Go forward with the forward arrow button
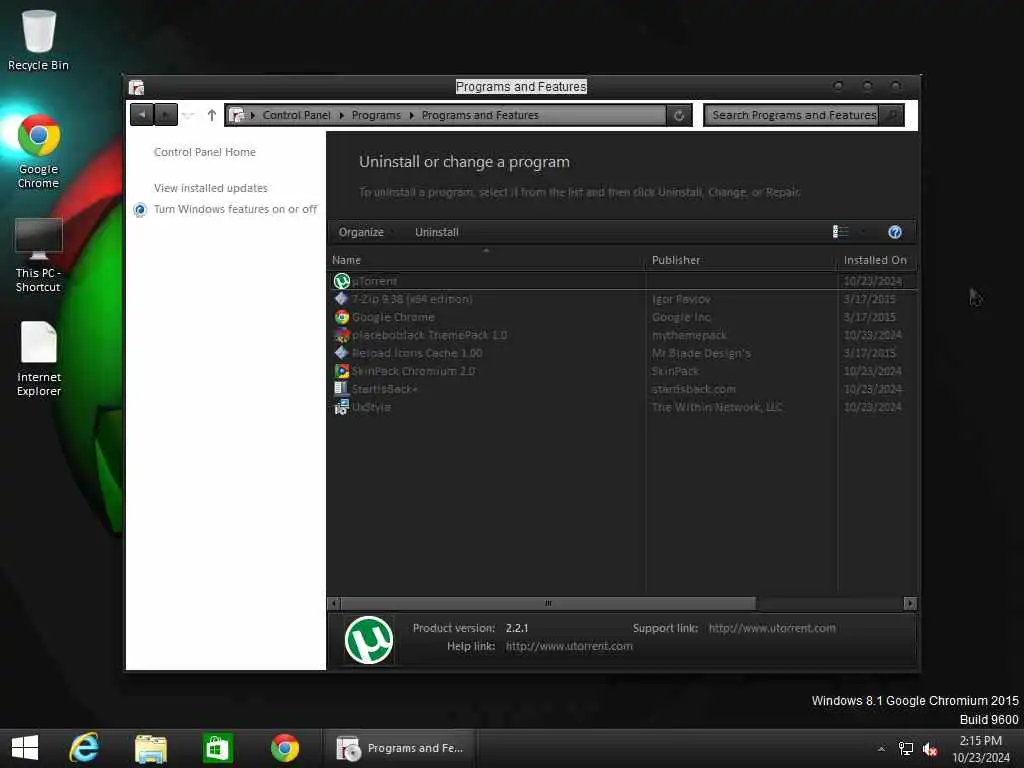This screenshot has height=768, width=1024. (166, 115)
